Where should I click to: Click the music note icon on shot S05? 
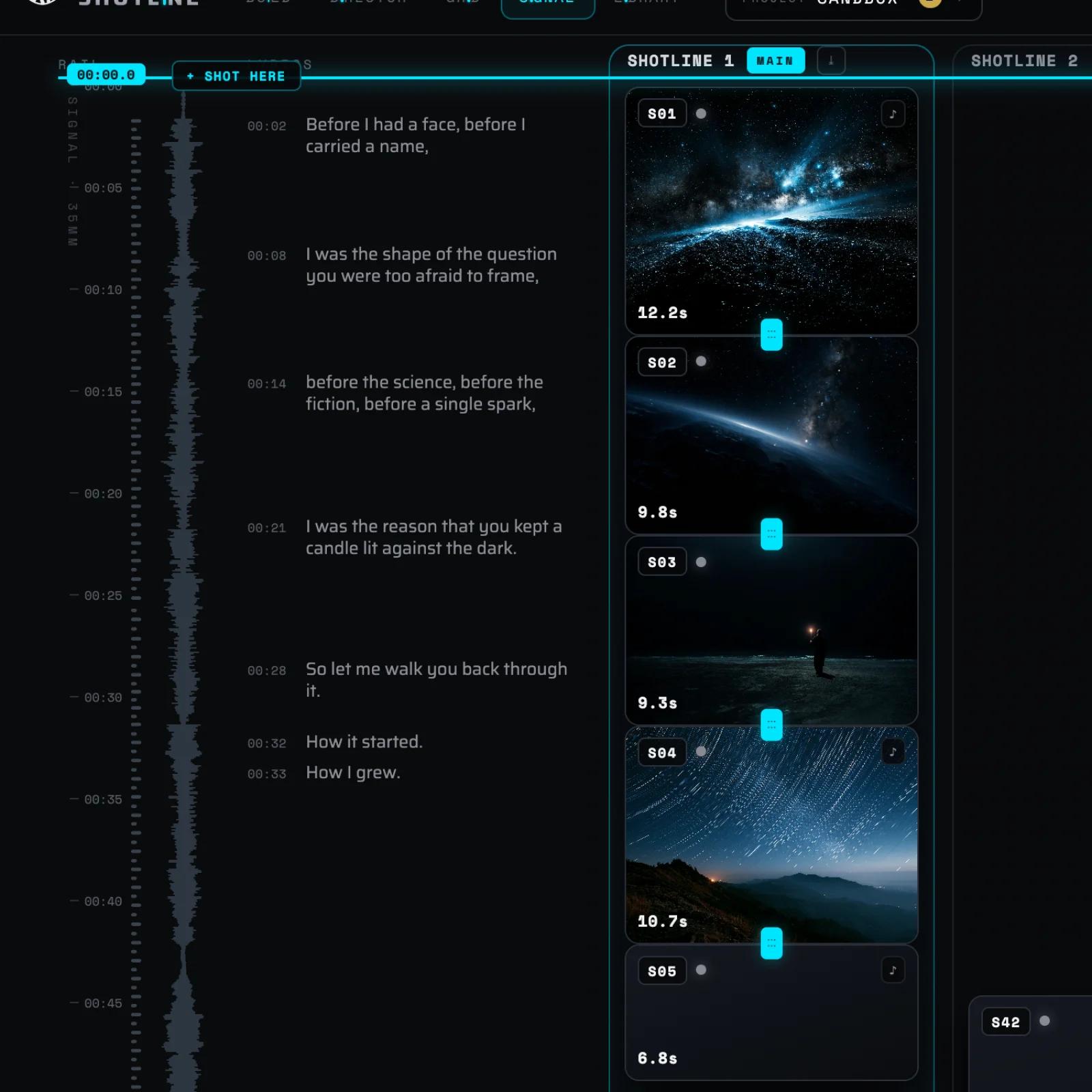coord(893,971)
